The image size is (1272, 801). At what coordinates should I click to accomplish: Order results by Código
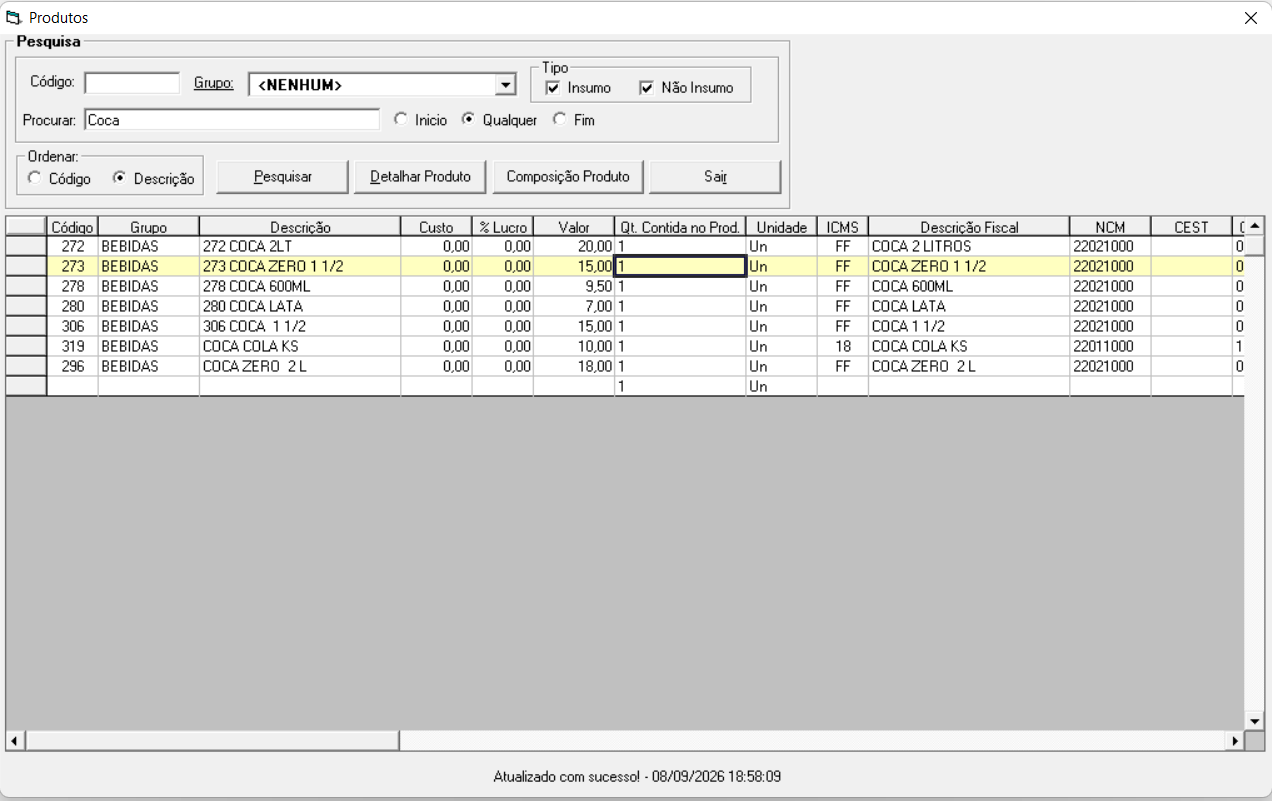point(34,178)
